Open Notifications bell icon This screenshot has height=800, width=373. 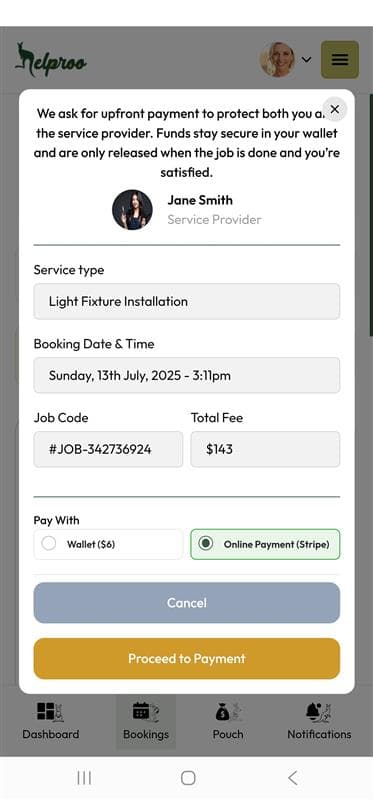click(x=319, y=713)
